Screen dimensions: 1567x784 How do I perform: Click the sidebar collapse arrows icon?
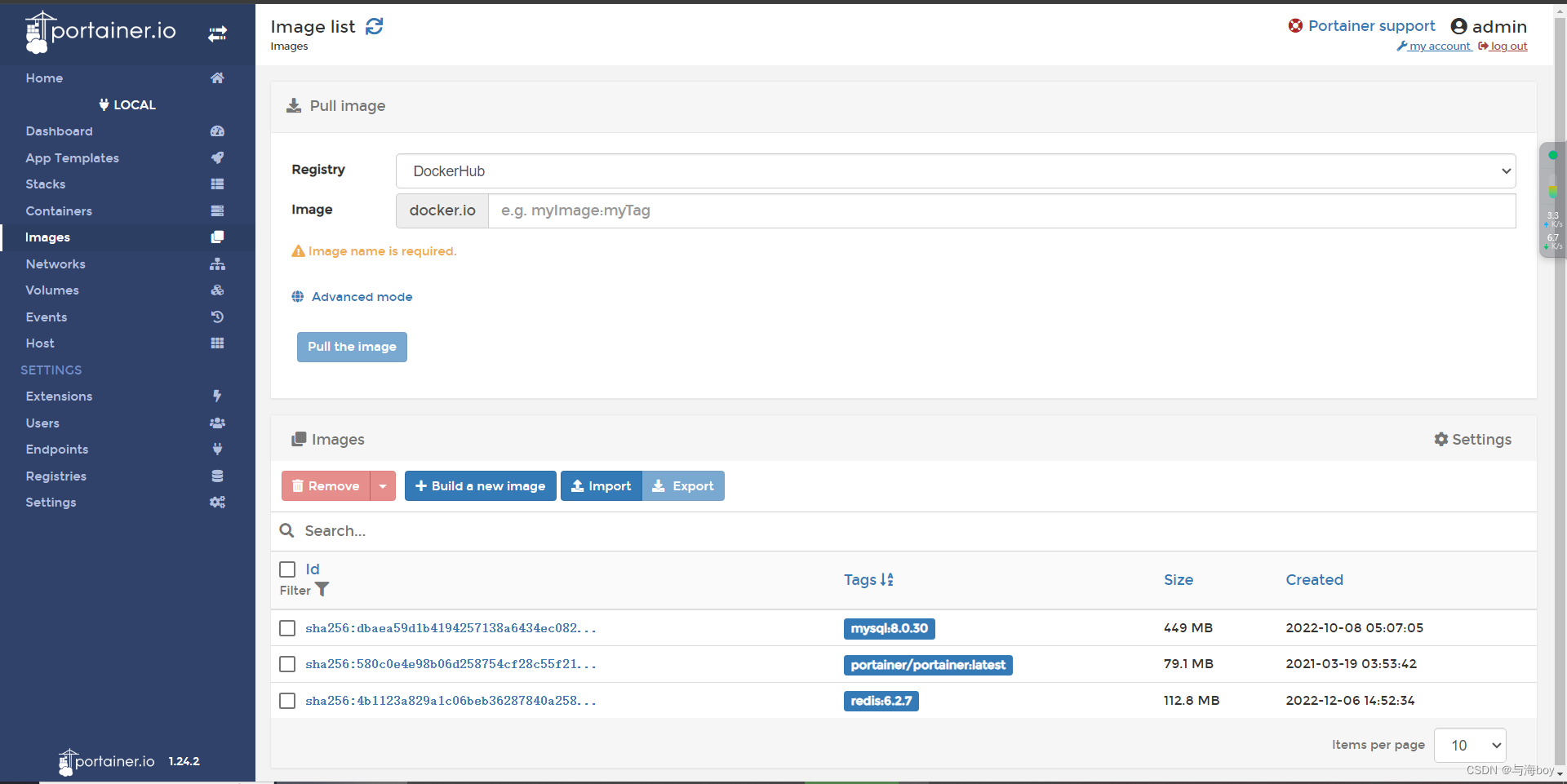coord(217,33)
